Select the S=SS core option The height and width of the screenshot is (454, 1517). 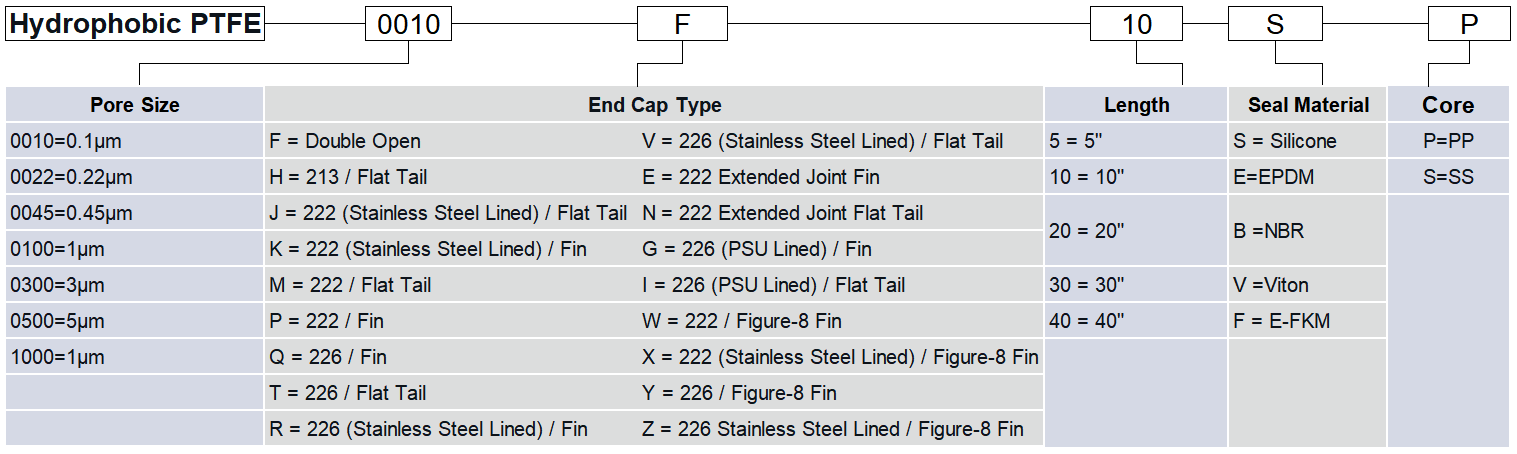pos(1447,177)
